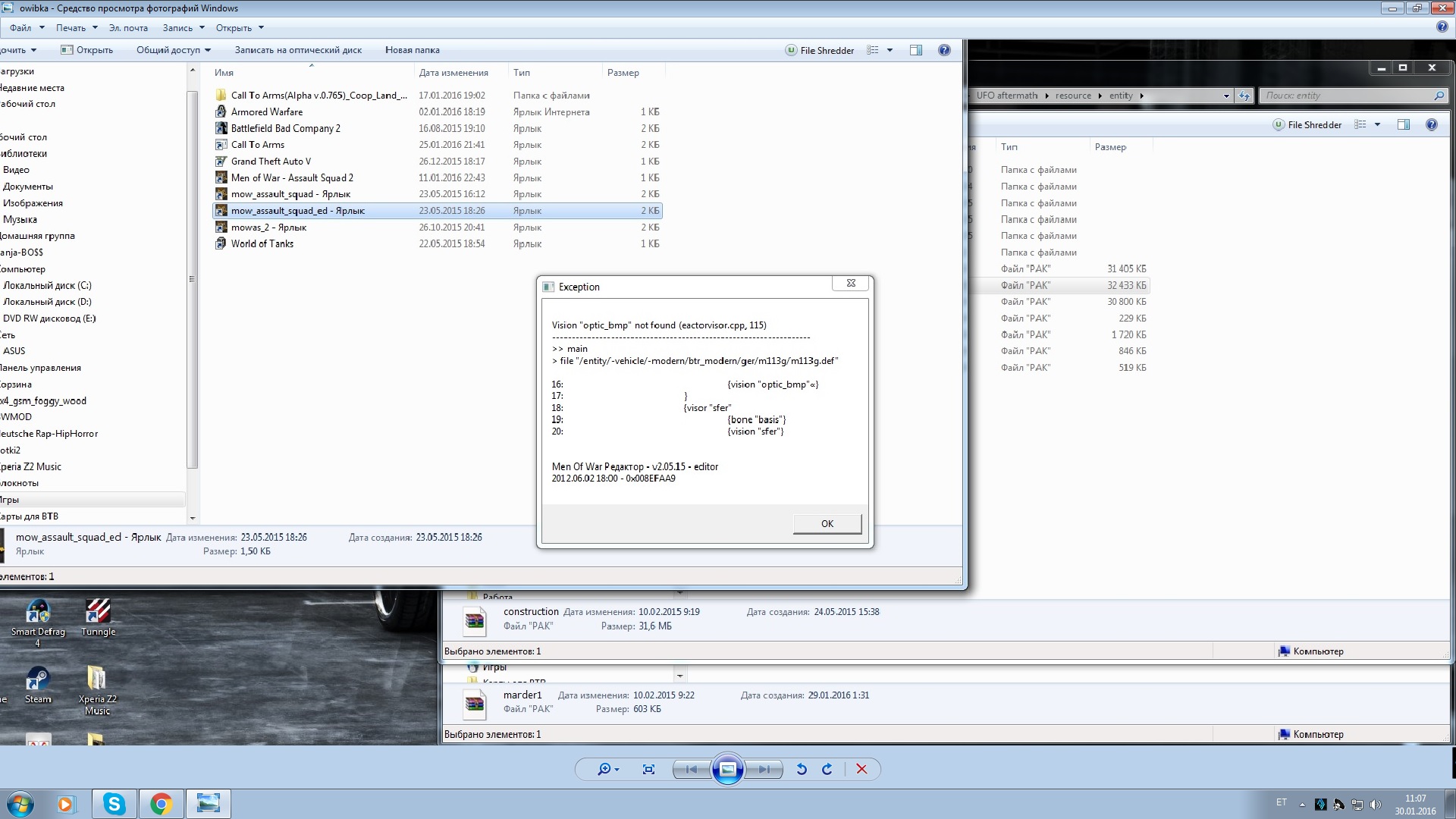Viewport: 1456px width, 819px height.
Task: Open address bar history dropdown arrow
Action: [x=1226, y=96]
